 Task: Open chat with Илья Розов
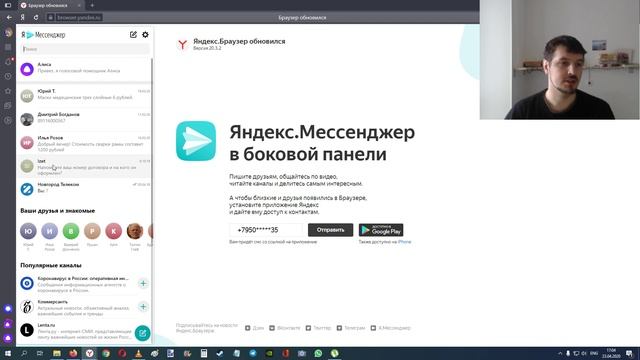[x=84, y=142]
